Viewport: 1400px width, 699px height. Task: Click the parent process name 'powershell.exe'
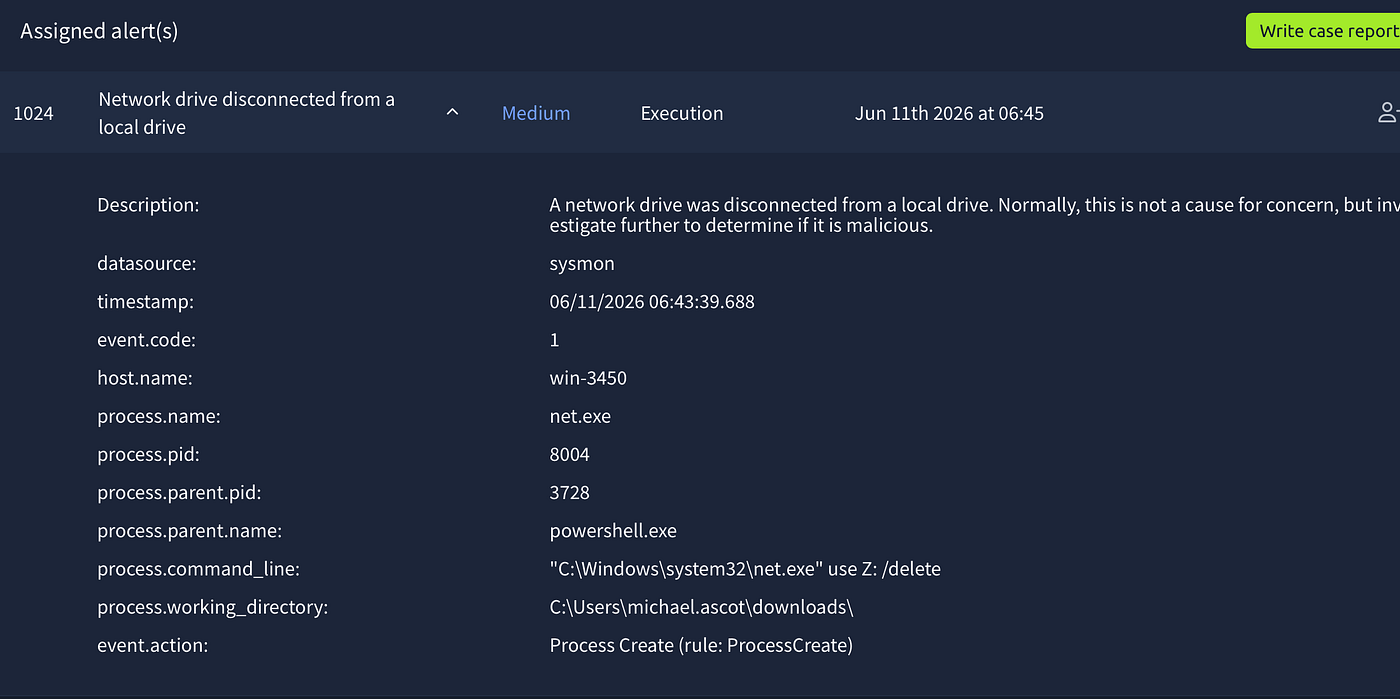point(613,531)
